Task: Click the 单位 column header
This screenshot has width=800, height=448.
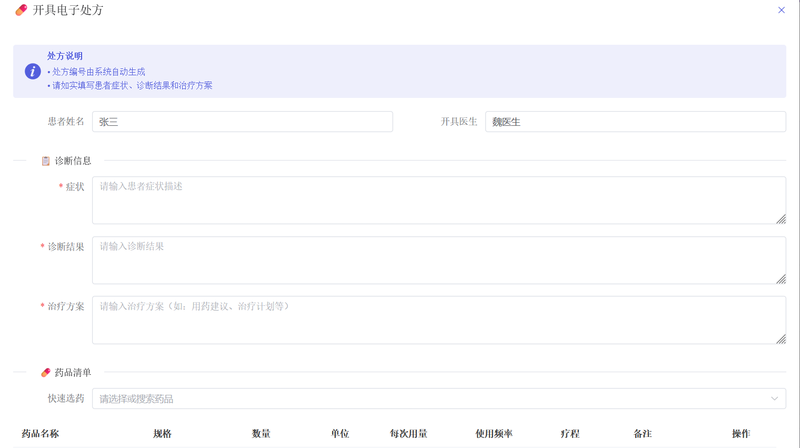Action: (x=340, y=434)
